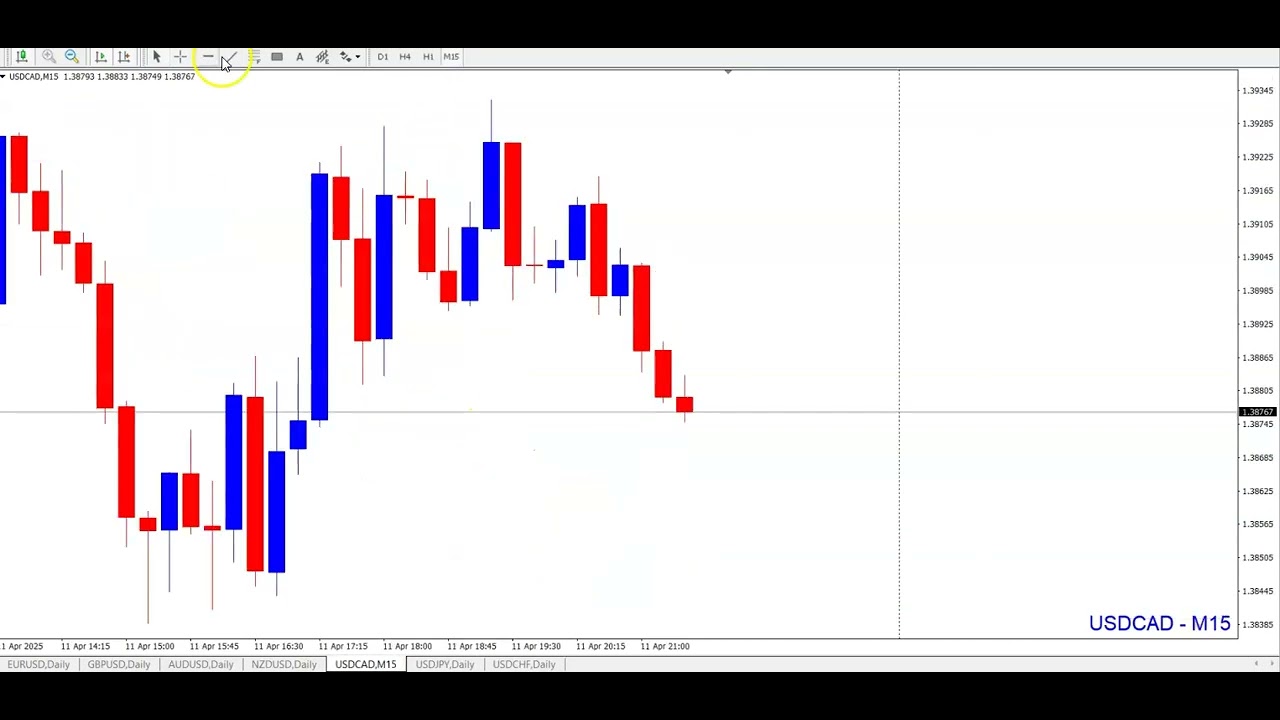Switch timeframe to H4
This screenshot has height=720, width=1280.
[x=405, y=57]
